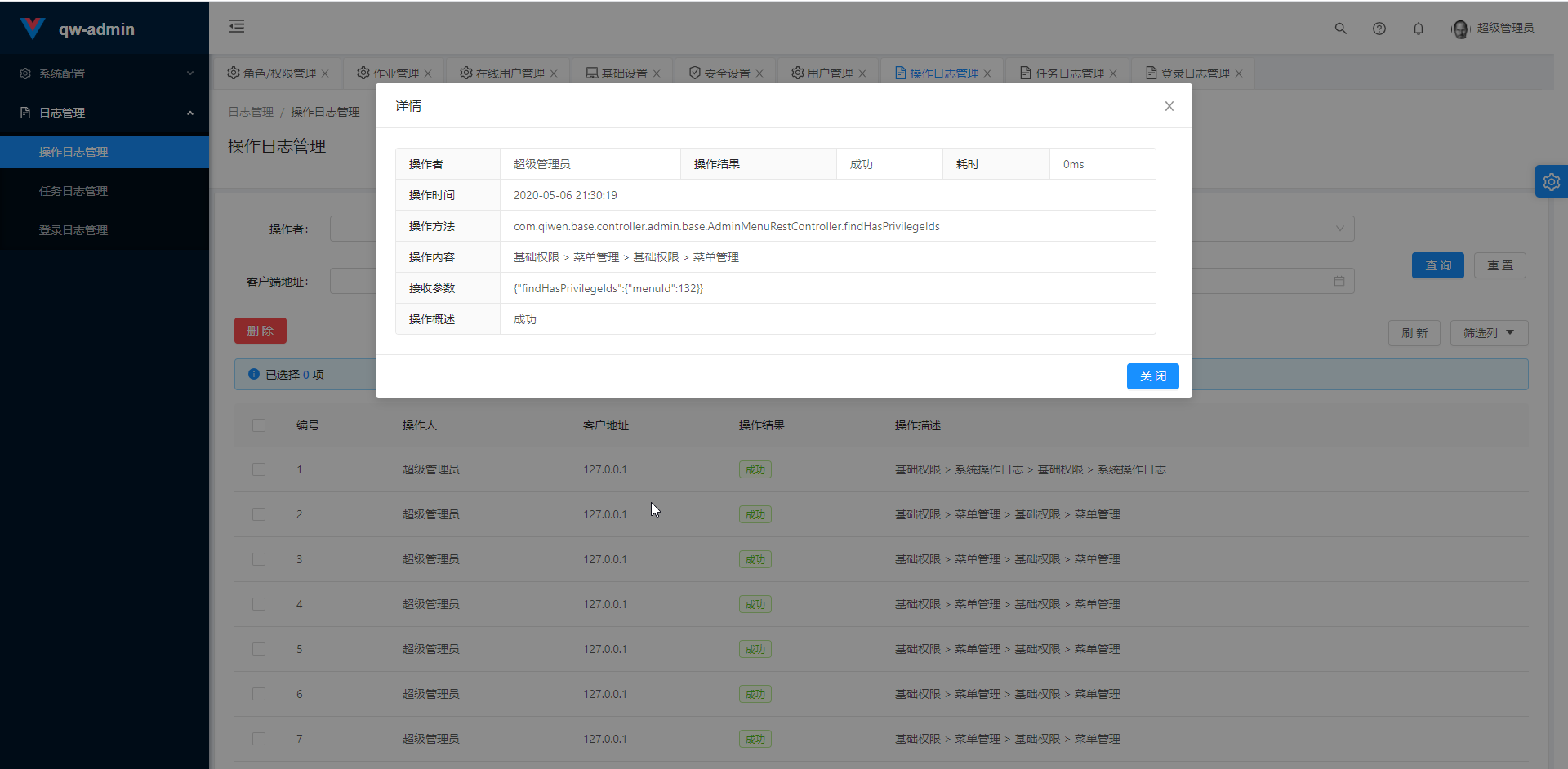Check the checkbox for row 4

pyautogui.click(x=259, y=604)
